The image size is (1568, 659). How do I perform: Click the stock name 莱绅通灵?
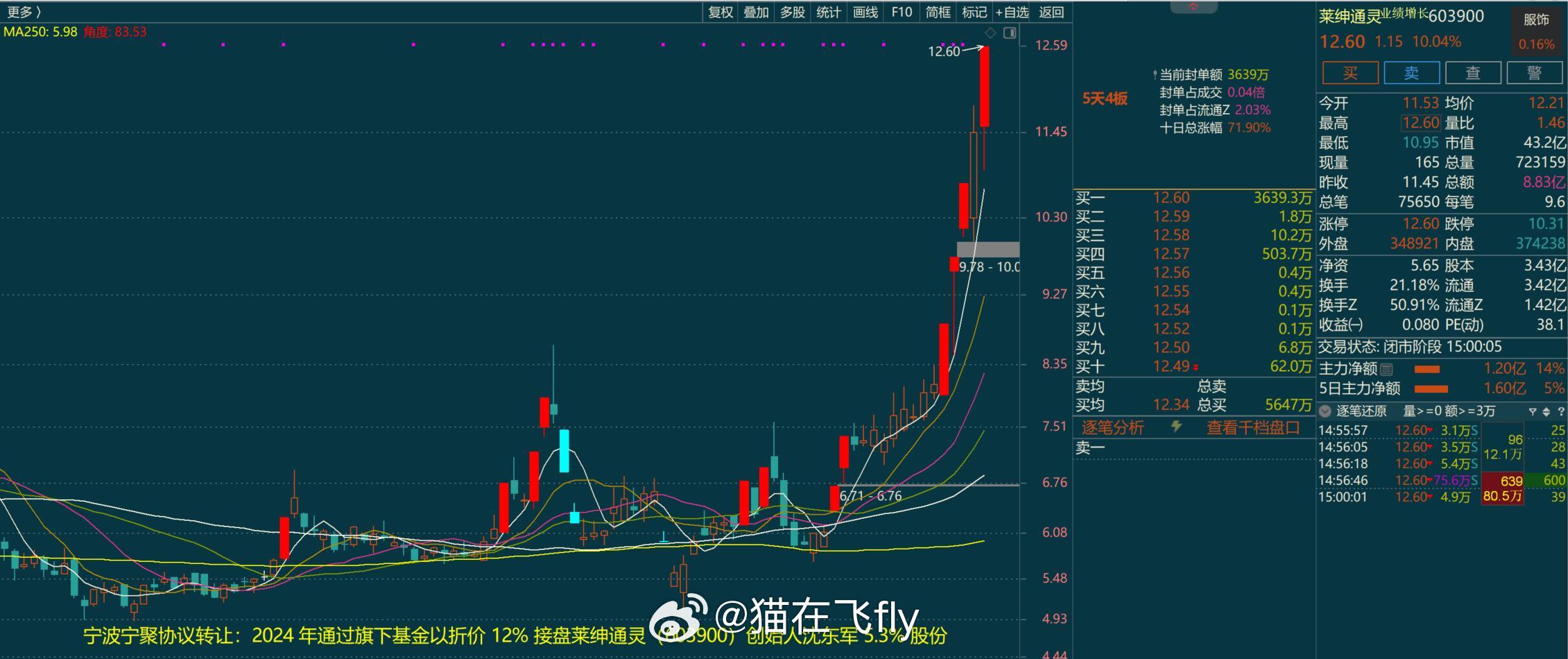click(1350, 17)
